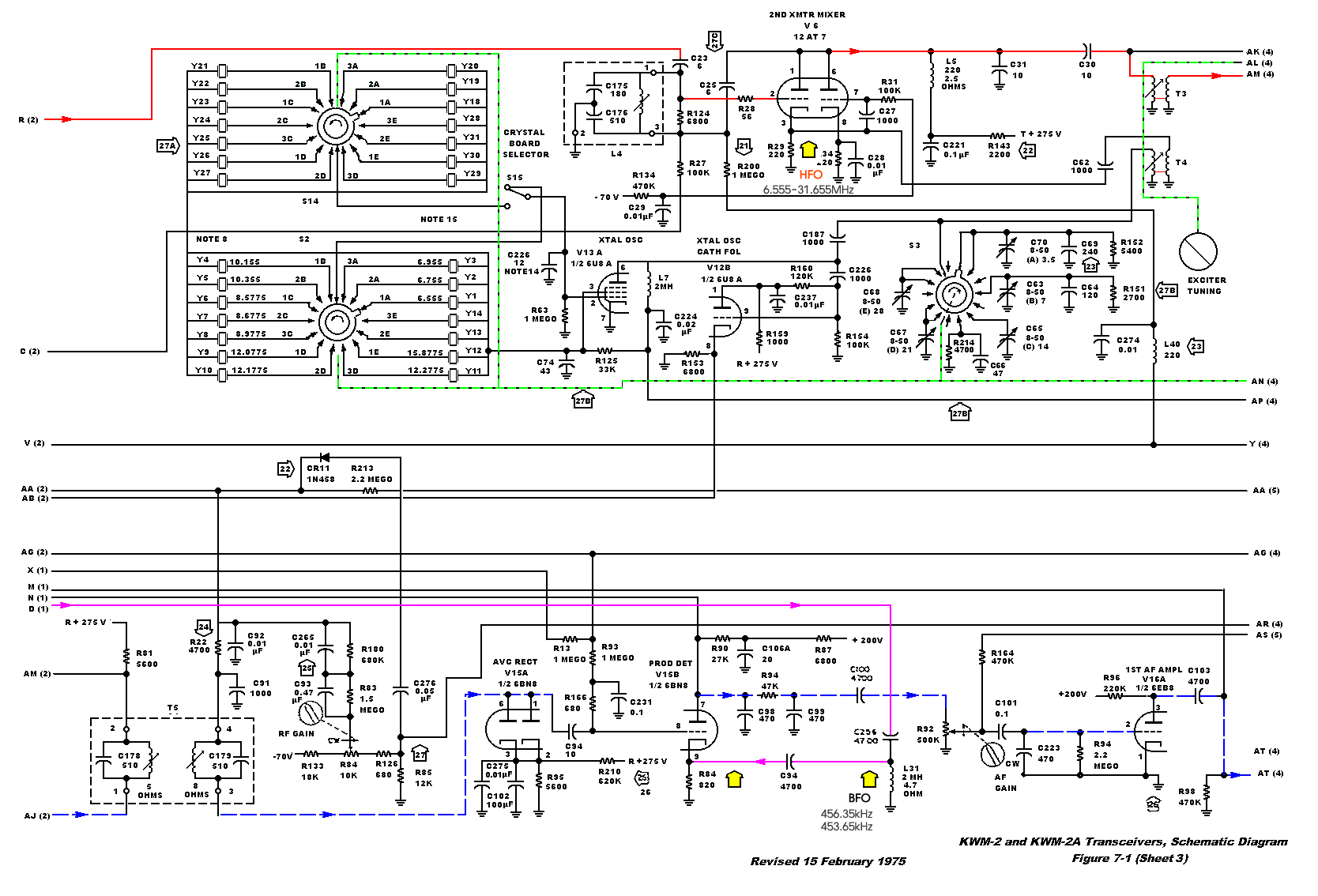Click the T5 dashed transformer box
Viewport: 1318px width, 896px height.
(172, 761)
